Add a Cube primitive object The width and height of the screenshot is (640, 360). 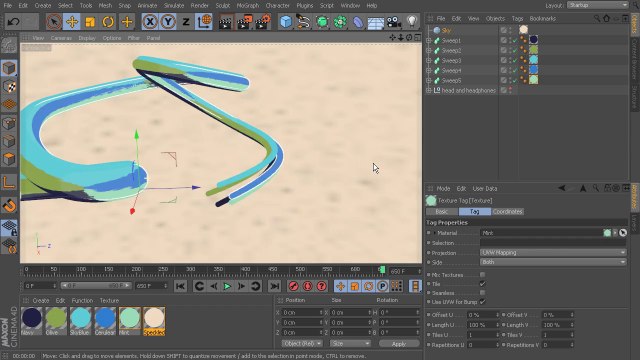click(286, 22)
